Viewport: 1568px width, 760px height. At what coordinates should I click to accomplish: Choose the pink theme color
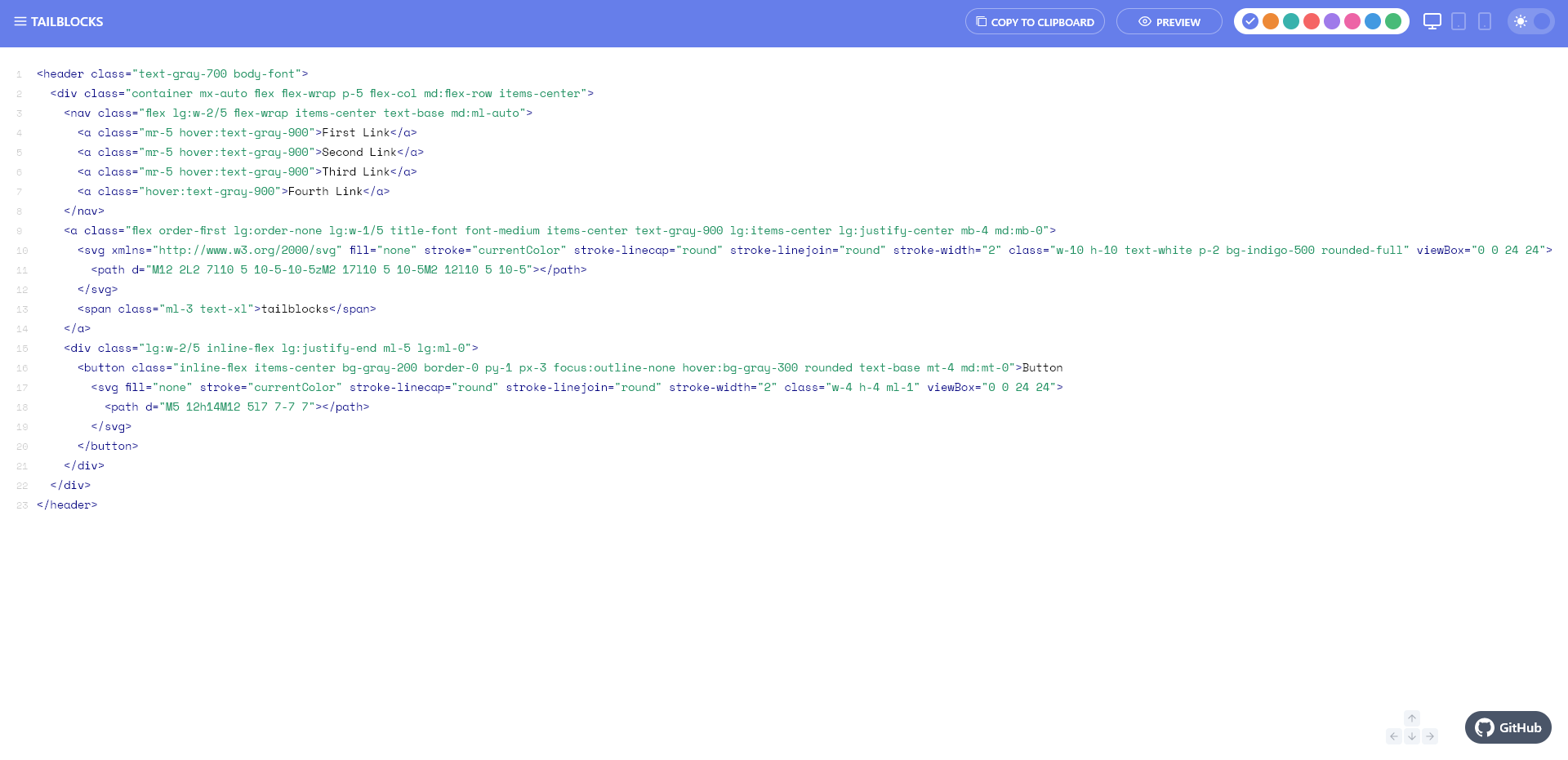(1352, 21)
